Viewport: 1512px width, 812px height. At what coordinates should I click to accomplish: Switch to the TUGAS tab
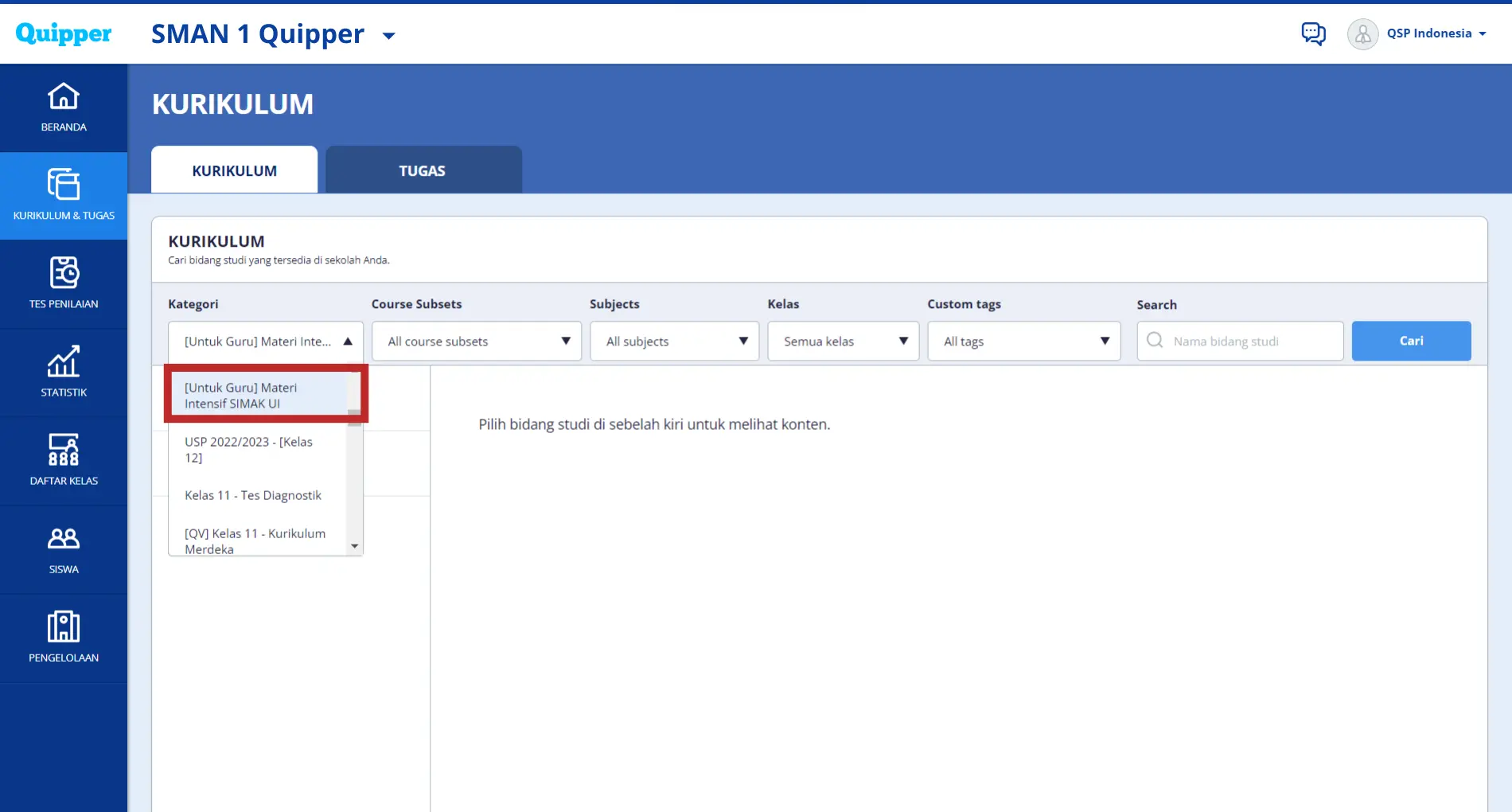pos(423,170)
